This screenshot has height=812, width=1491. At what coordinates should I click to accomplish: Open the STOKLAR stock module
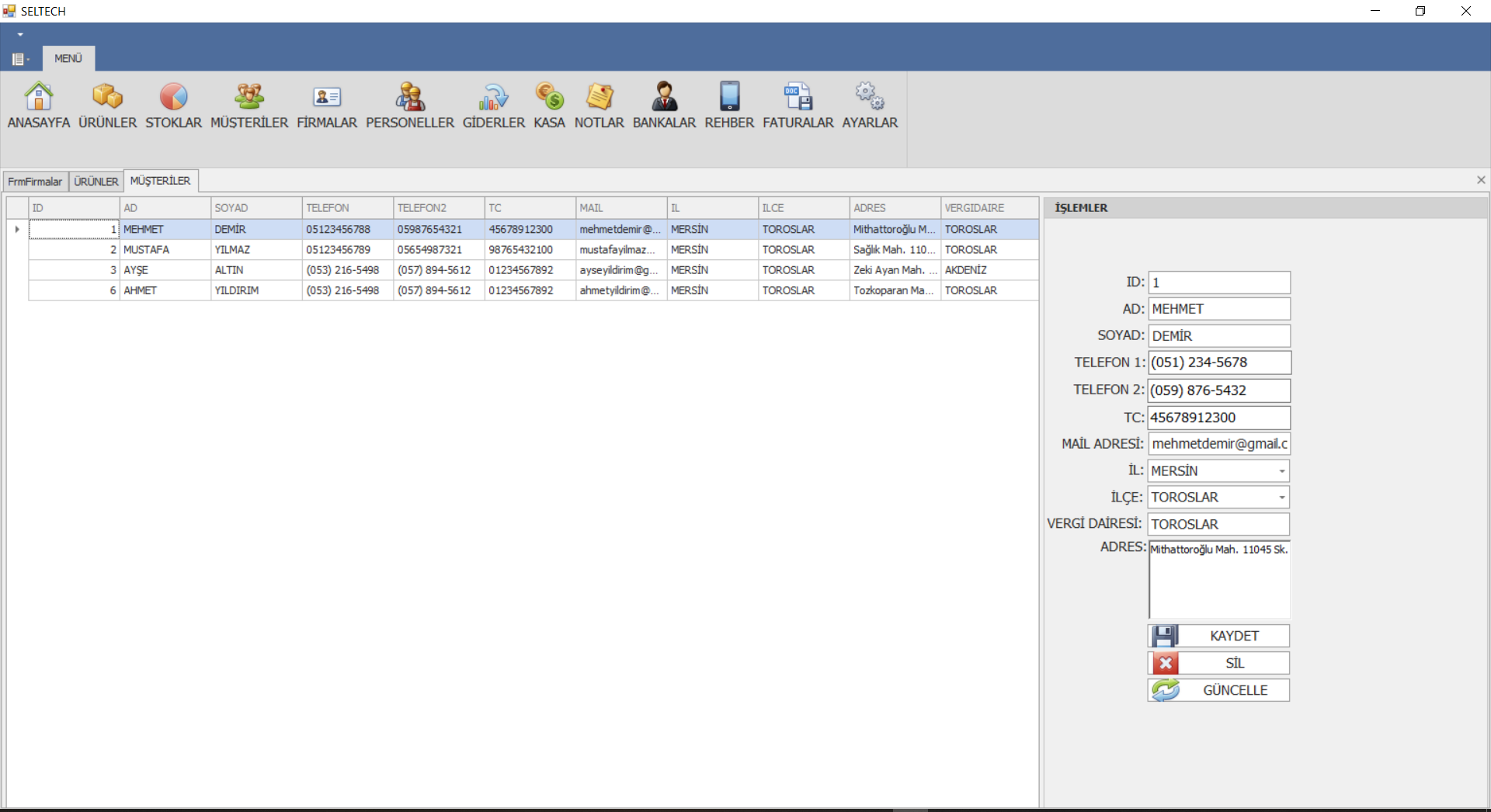click(172, 105)
